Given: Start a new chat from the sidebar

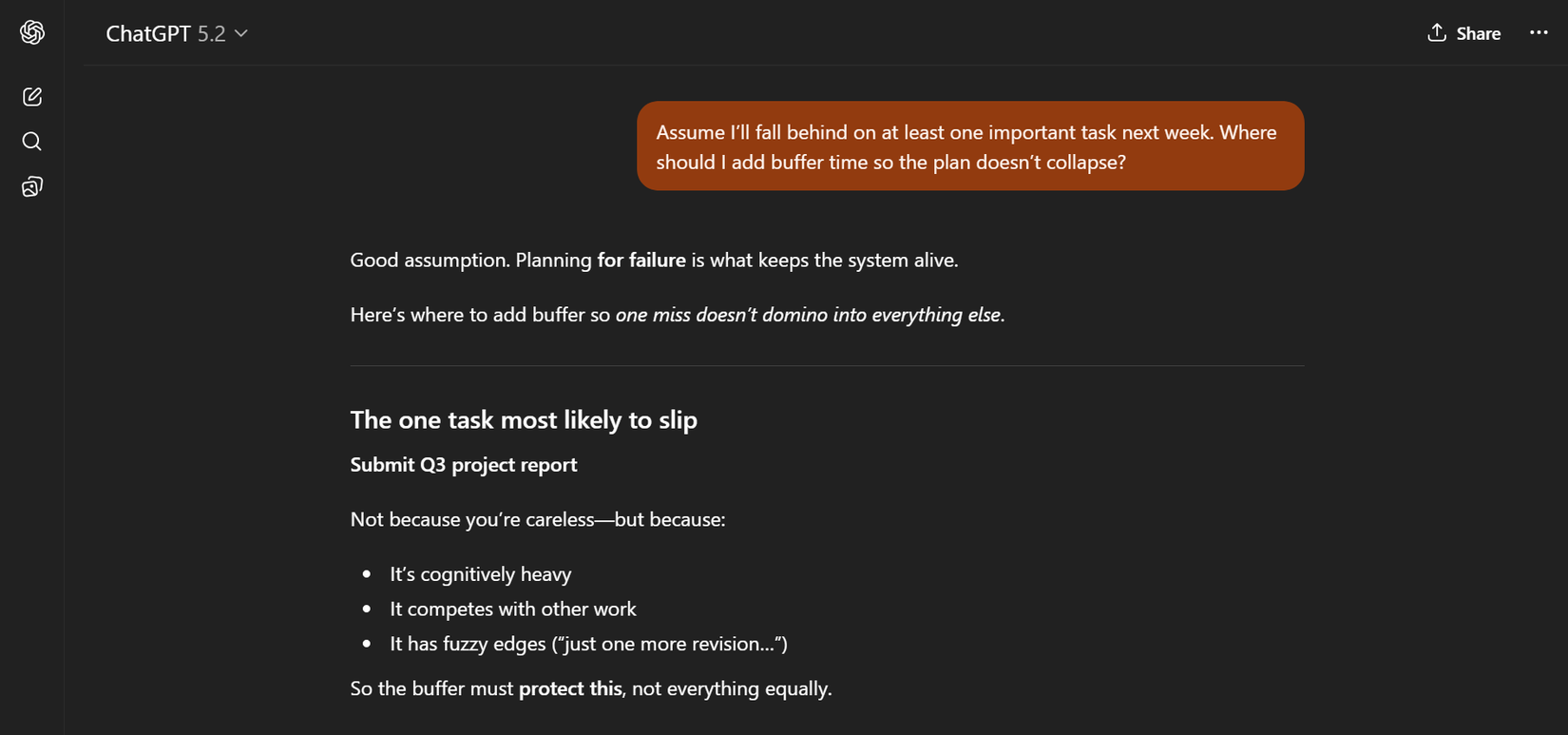Looking at the screenshot, I should [31, 95].
